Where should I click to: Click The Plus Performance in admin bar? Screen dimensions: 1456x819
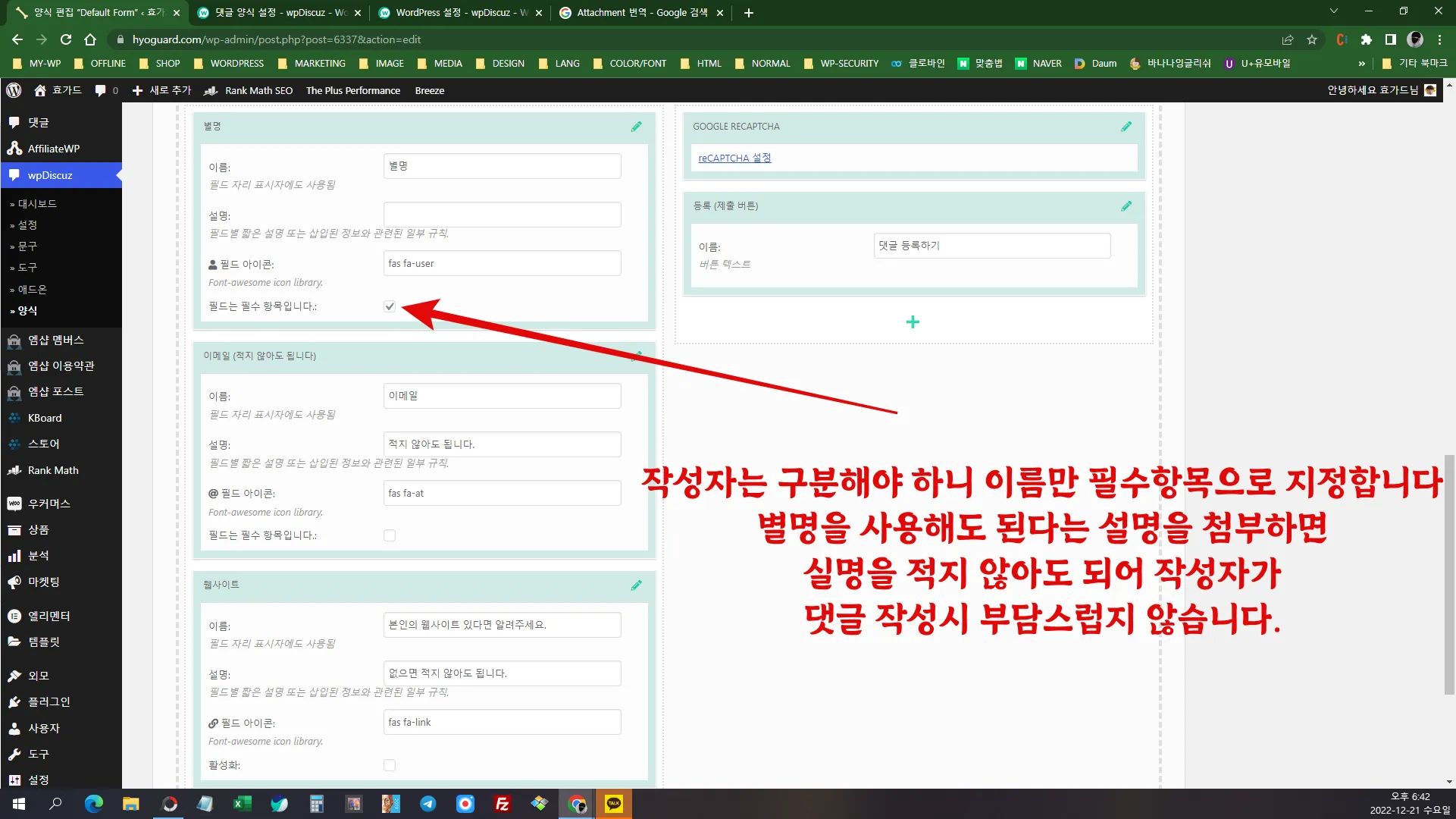click(x=353, y=90)
